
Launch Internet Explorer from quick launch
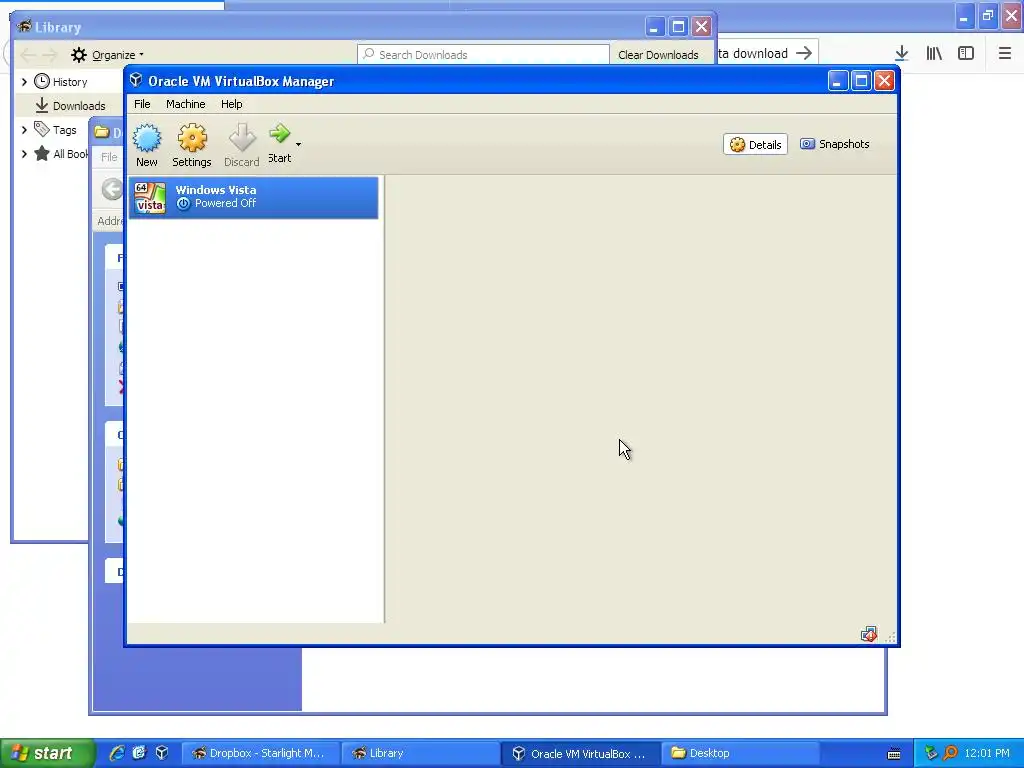[117, 753]
